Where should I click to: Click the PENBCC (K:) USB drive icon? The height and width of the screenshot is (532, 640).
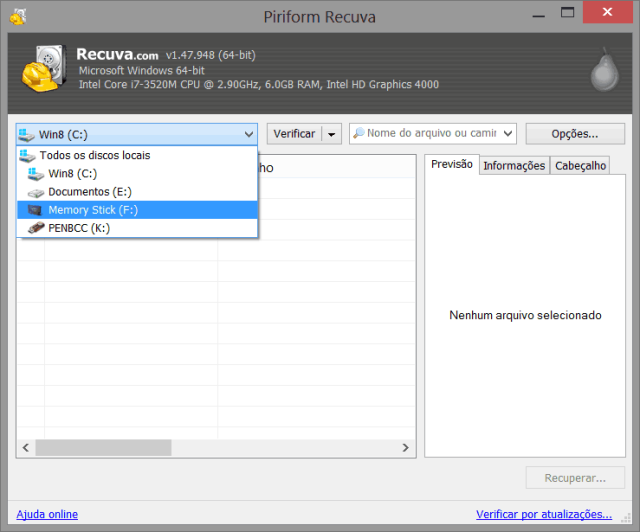coord(35,228)
